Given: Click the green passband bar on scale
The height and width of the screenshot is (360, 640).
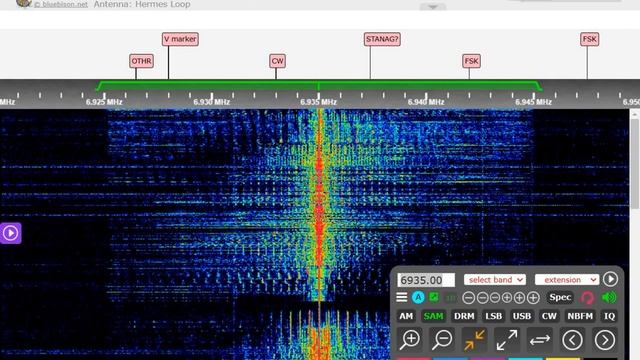Looking at the screenshot, I should point(319,85).
